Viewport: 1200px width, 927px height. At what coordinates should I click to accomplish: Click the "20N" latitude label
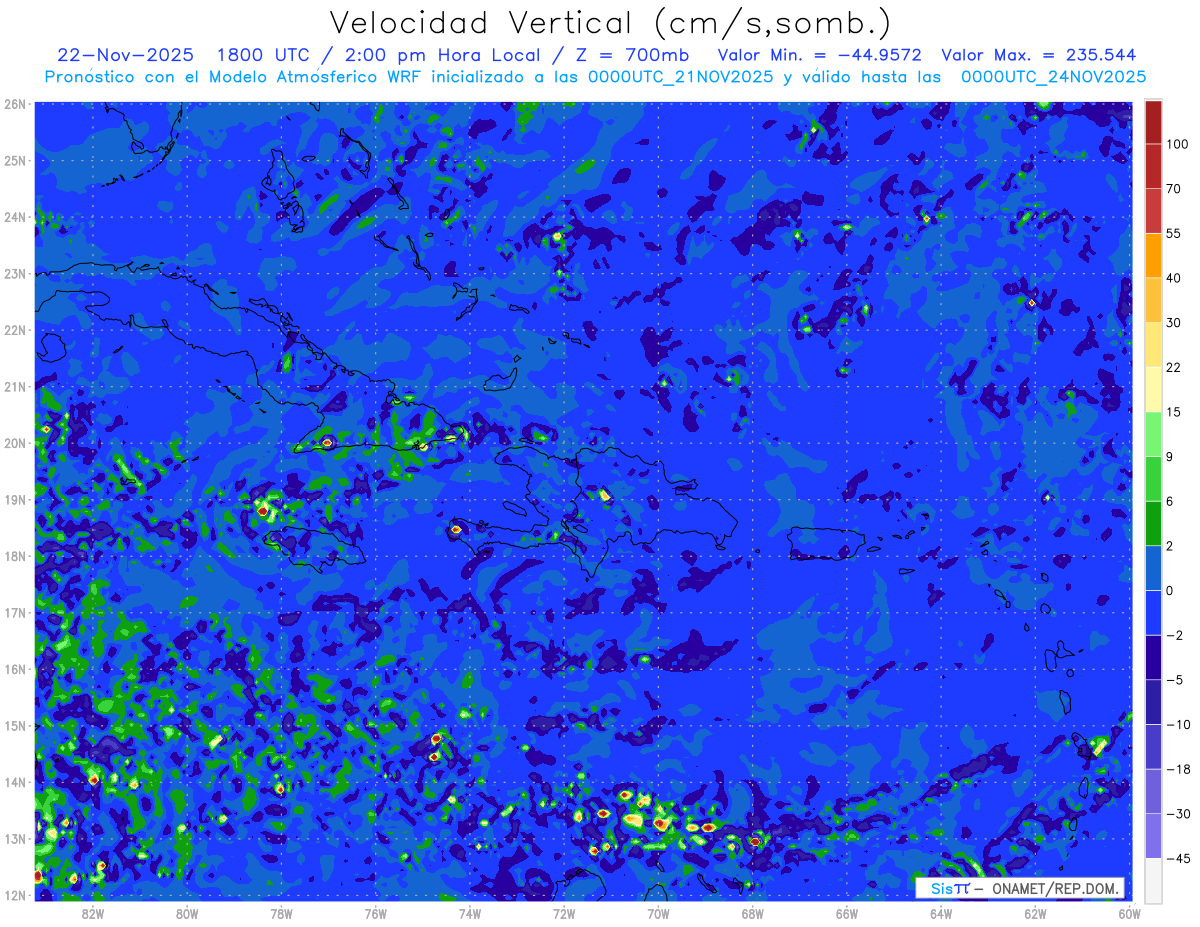16,443
